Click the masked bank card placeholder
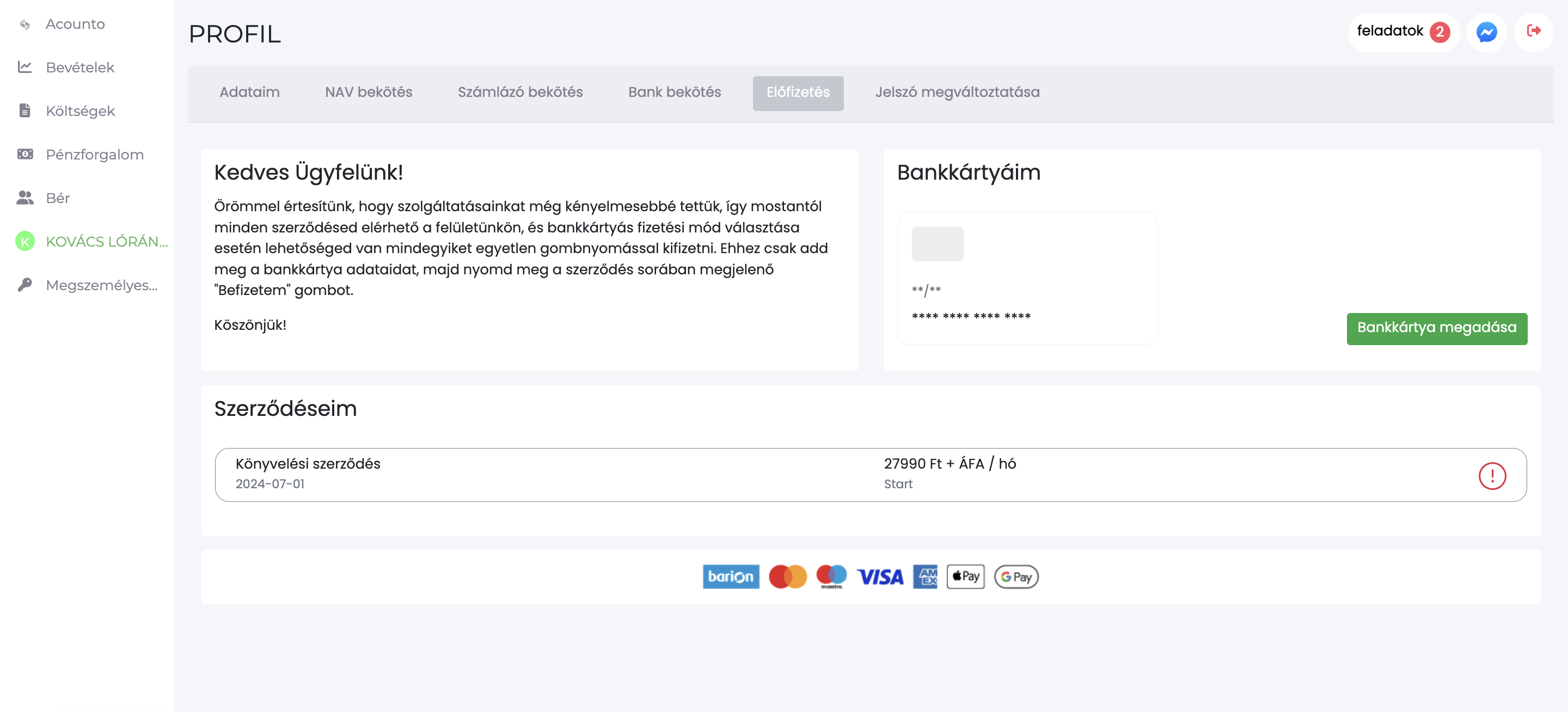This screenshot has width=1568, height=712. pyautogui.click(x=1027, y=279)
